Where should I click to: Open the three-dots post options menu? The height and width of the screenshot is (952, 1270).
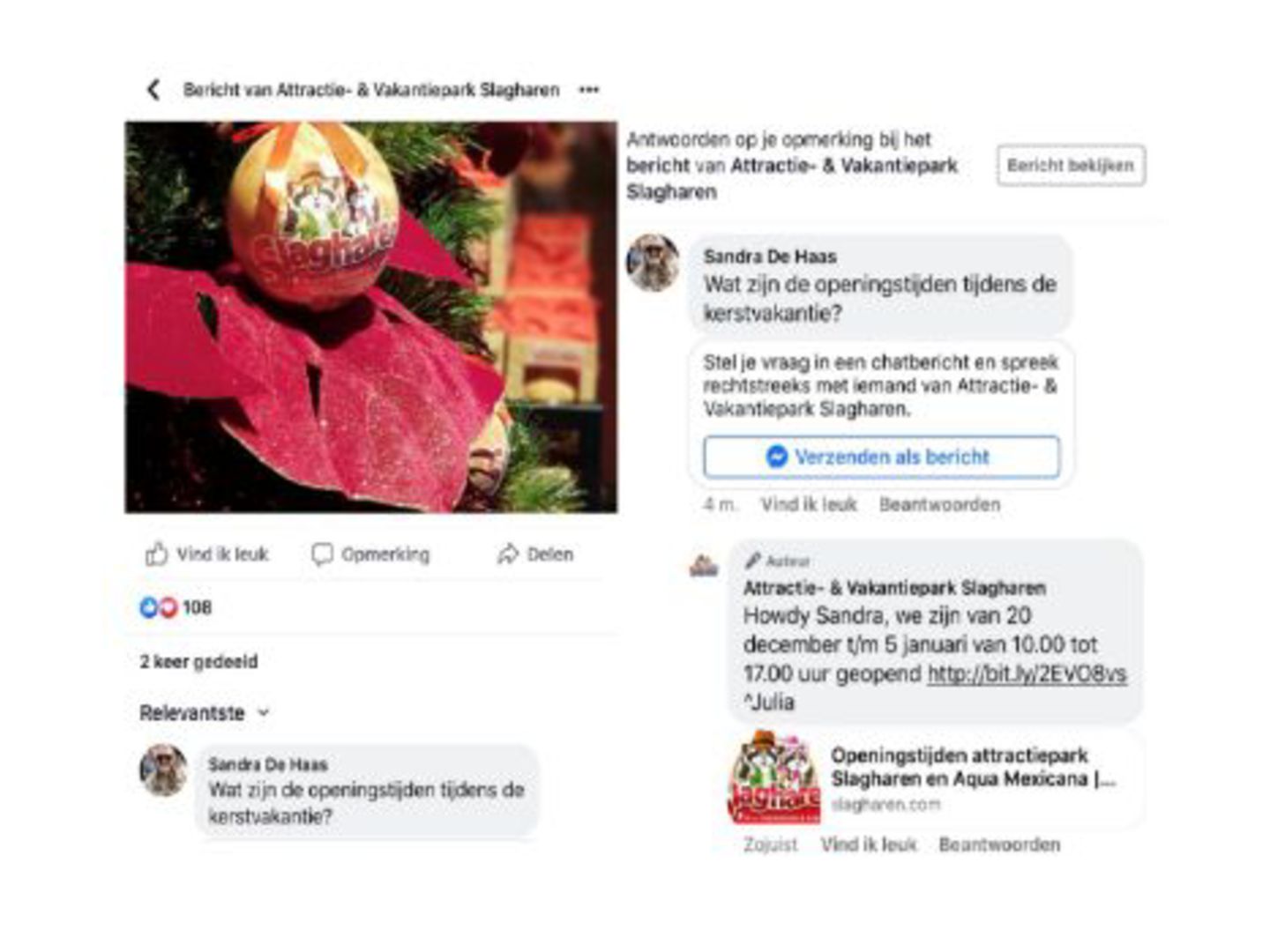coord(589,89)
